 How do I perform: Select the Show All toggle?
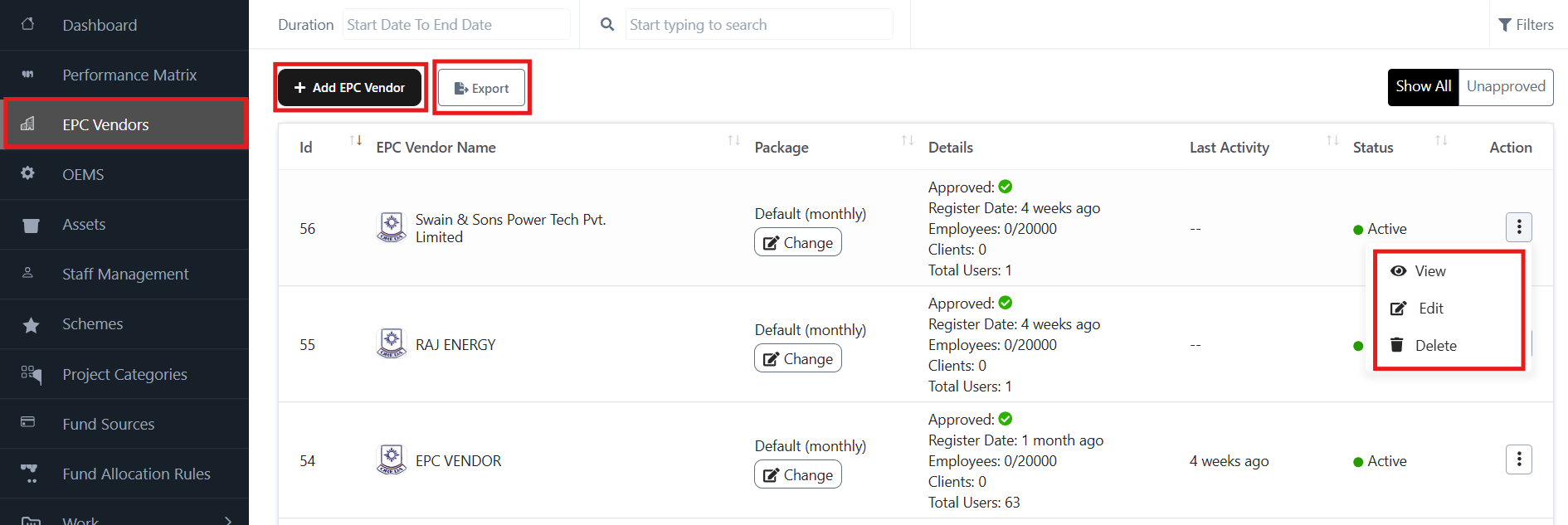pos(1423,86)
